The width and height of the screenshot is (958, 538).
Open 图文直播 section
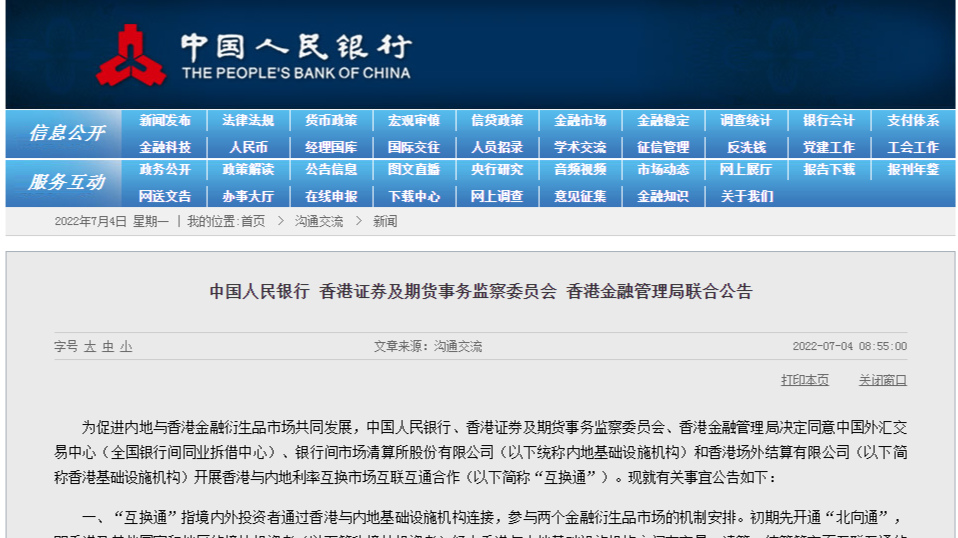(414, 169)
